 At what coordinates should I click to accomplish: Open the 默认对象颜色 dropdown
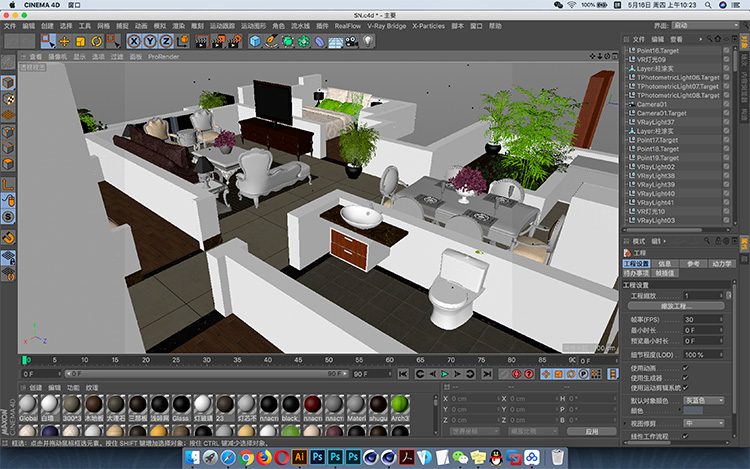coord(704,400)
